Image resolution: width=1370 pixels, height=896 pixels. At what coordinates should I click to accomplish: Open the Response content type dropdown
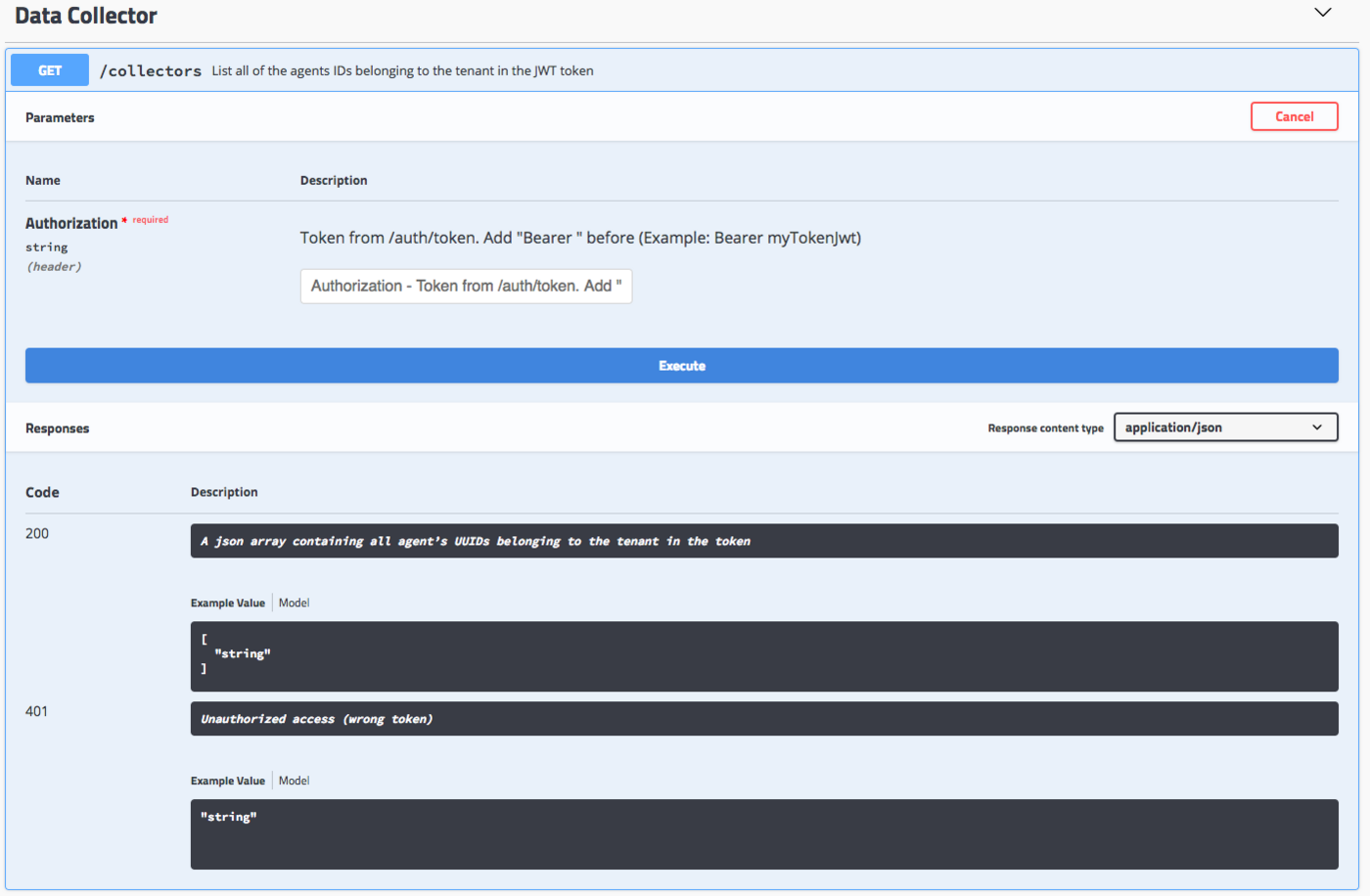[1225, 427]
